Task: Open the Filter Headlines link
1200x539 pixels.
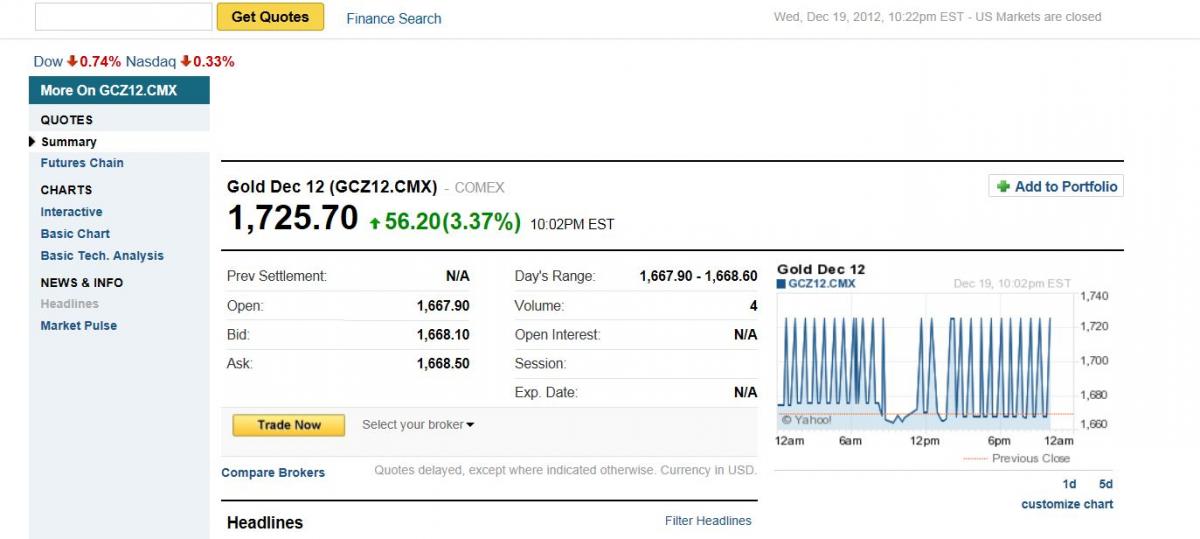Action: (708, 521)
